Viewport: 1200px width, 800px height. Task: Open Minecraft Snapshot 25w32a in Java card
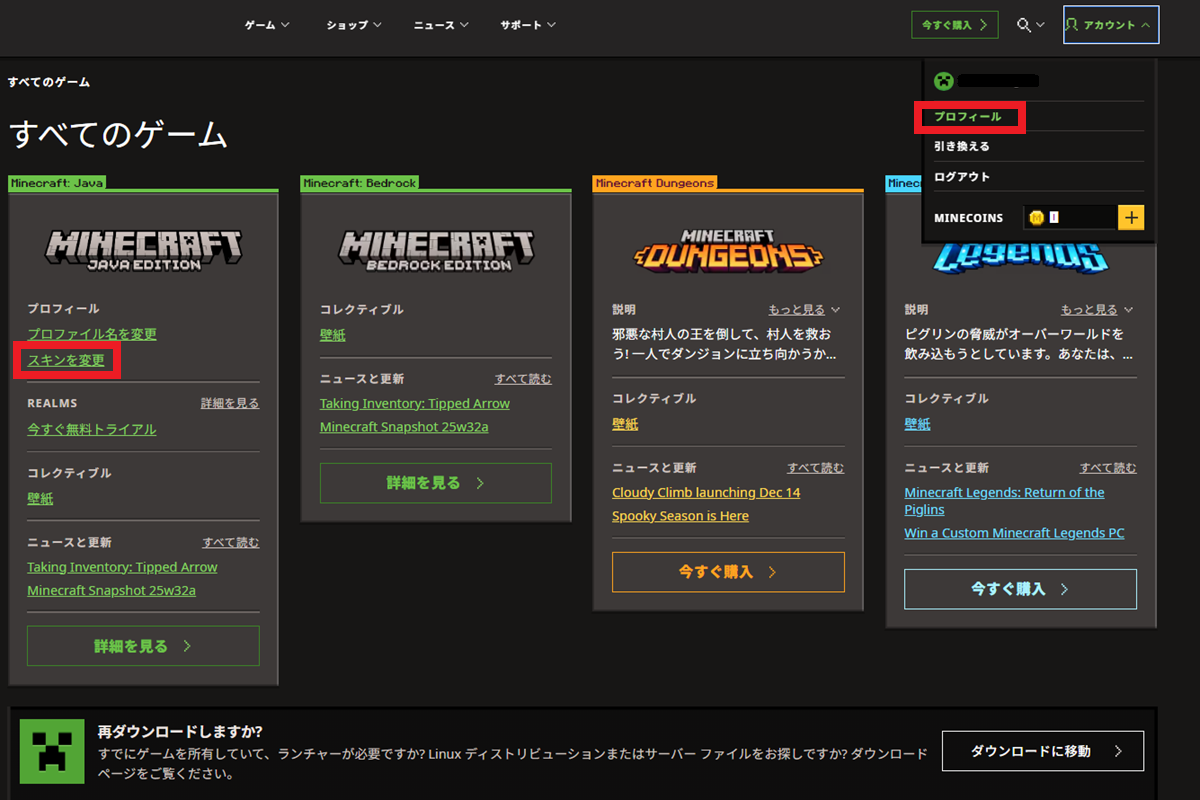click(x=112, y=590)
